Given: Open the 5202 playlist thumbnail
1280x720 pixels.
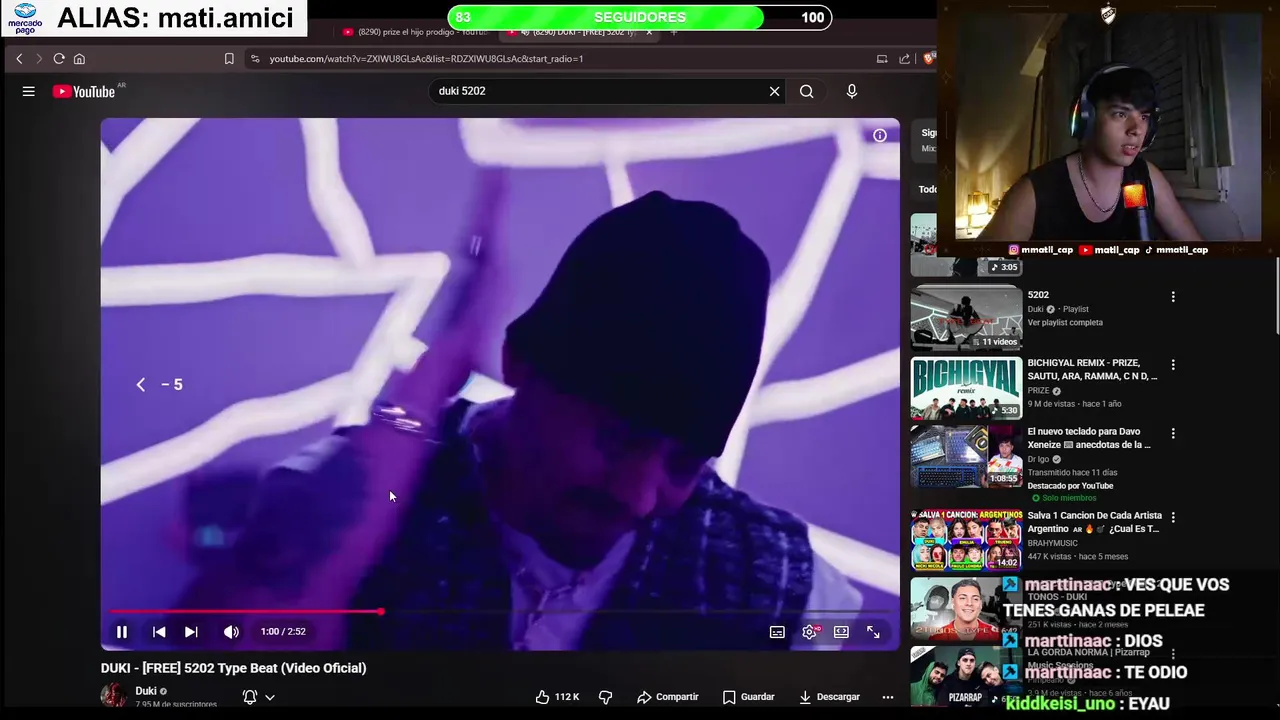Looking at the screenshot, I should 966,318.
